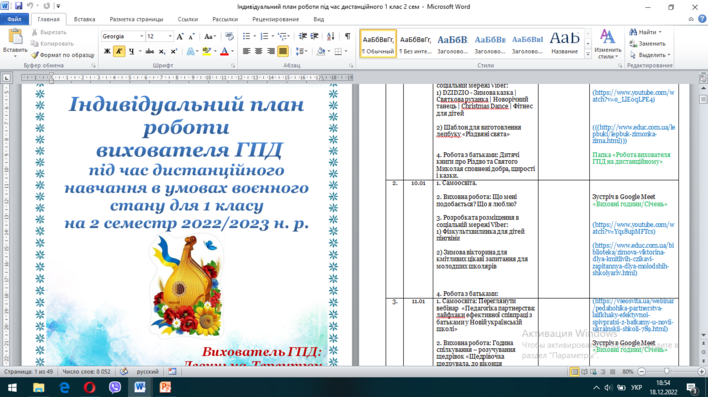Toggle superscript formatting
Viewport: 708px width, 397px height.
pos(173,51)
